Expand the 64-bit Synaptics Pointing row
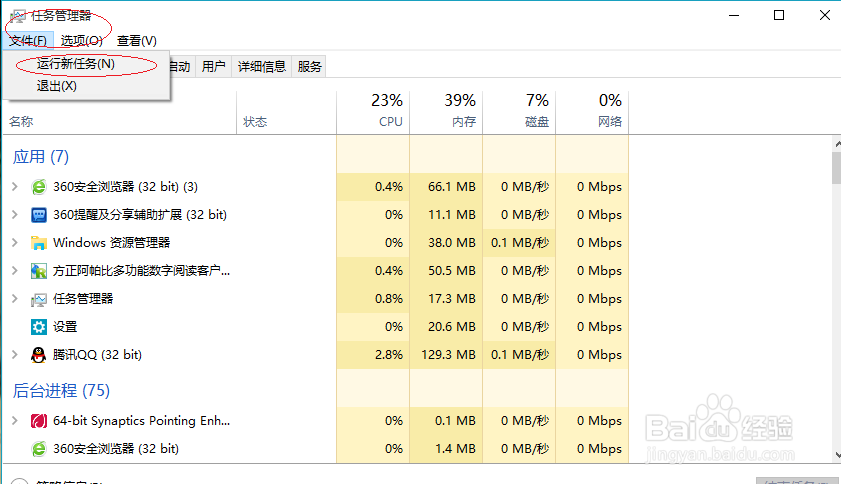The image size is (841, 484). (14, 421)
